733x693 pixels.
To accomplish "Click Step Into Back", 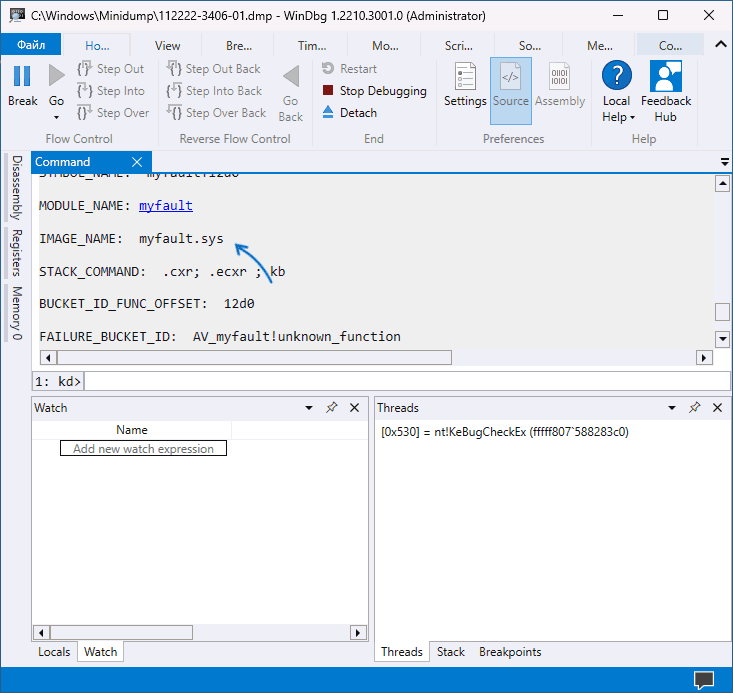I will click(x=215, y=91).
